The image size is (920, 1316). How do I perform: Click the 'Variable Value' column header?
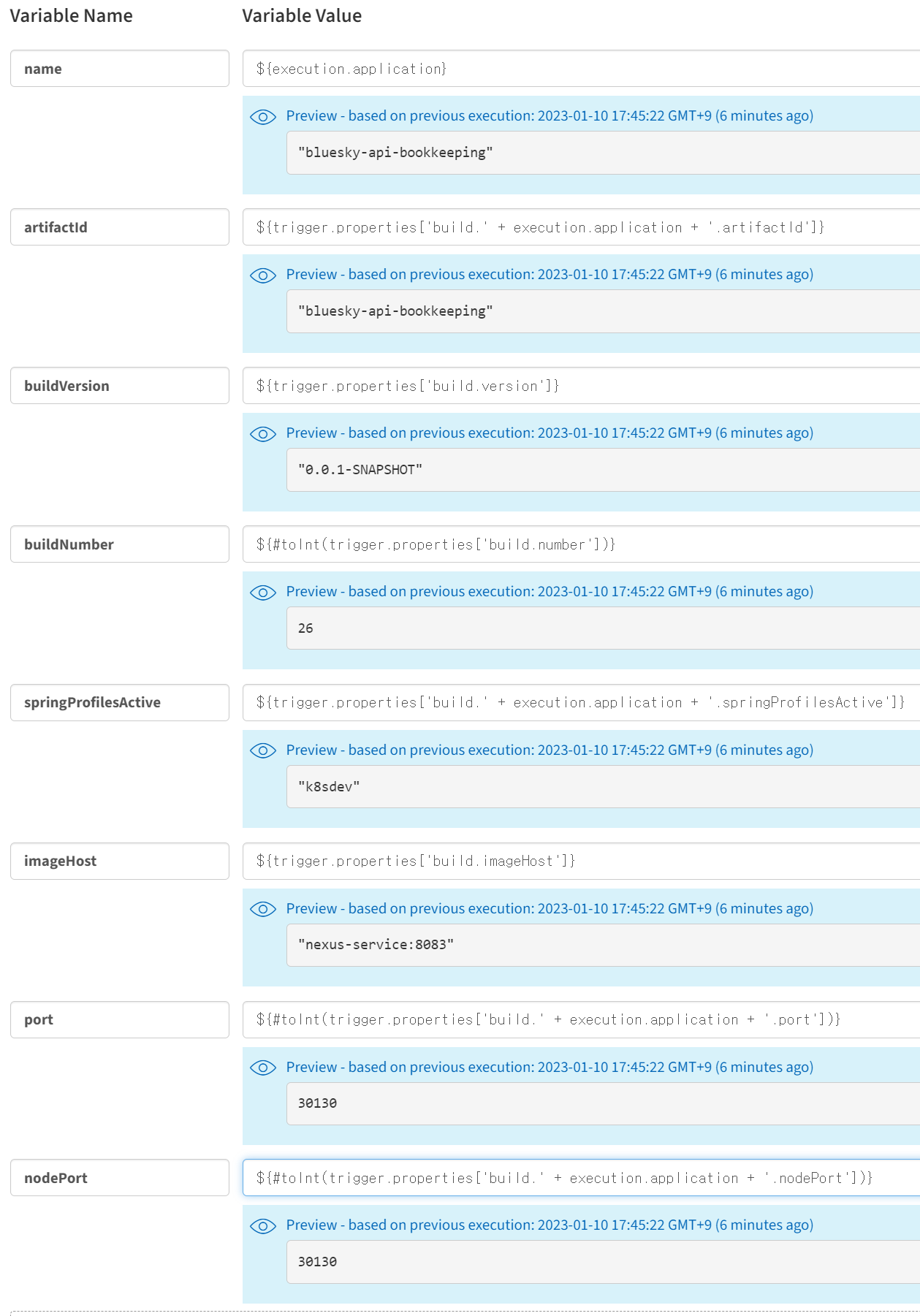(x=302, y=16)
